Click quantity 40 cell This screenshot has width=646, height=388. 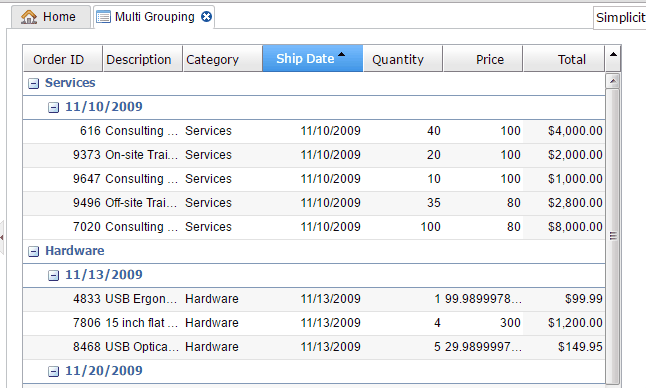tap(403, 131)
